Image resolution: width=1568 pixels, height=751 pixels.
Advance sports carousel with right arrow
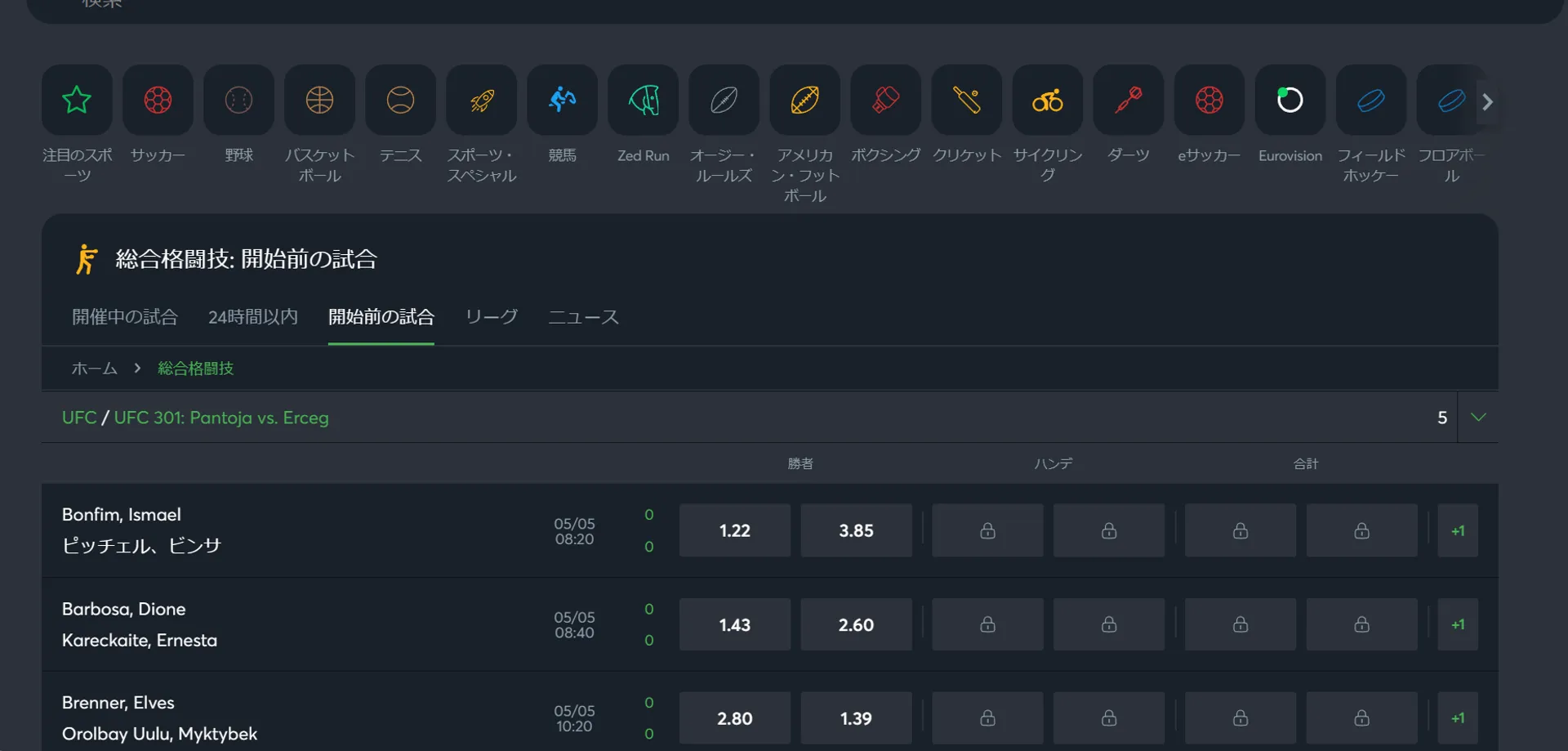1488,101
